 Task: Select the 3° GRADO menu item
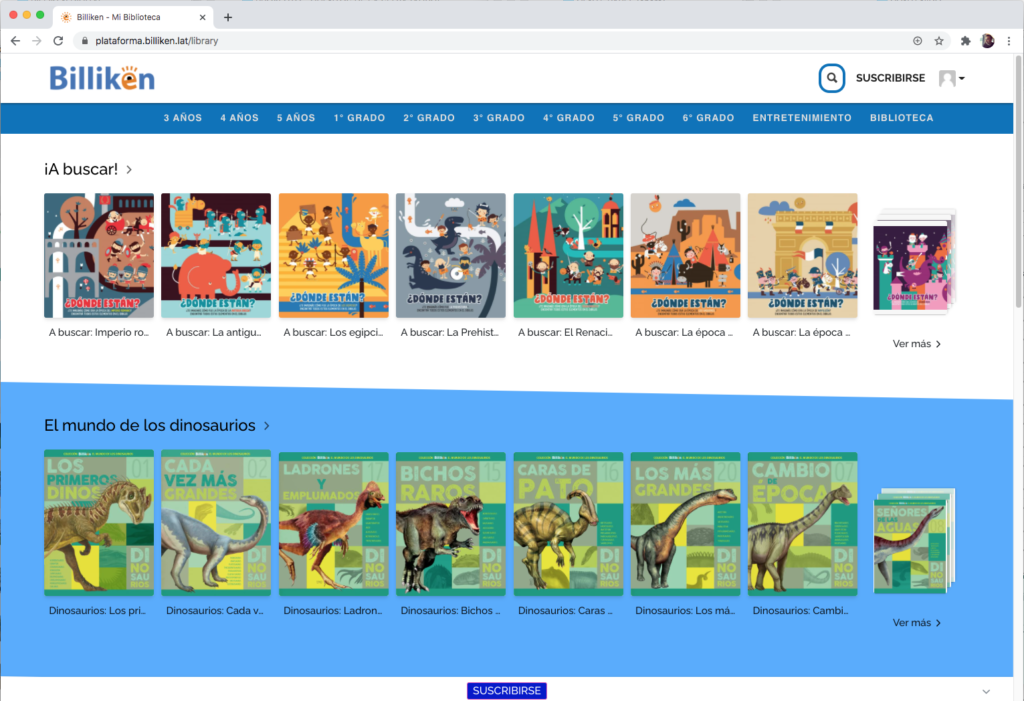tap(499, 118)
